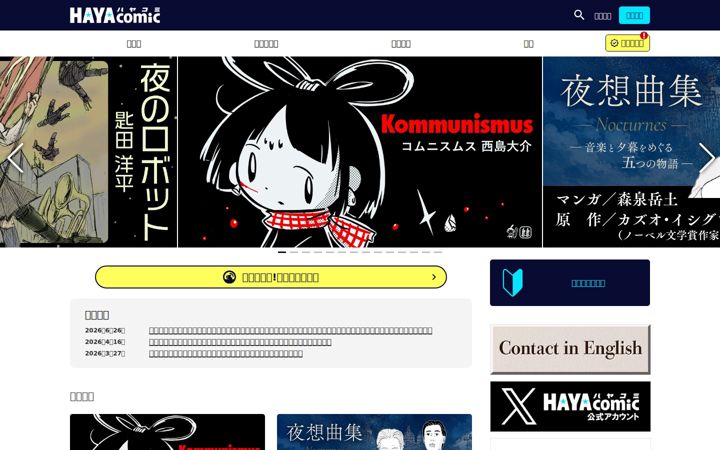Open the 夜想曲集 thumbnail card below the news
This screenshot has width=720, height=450.
pyautogui.click(x=374, y=432)
